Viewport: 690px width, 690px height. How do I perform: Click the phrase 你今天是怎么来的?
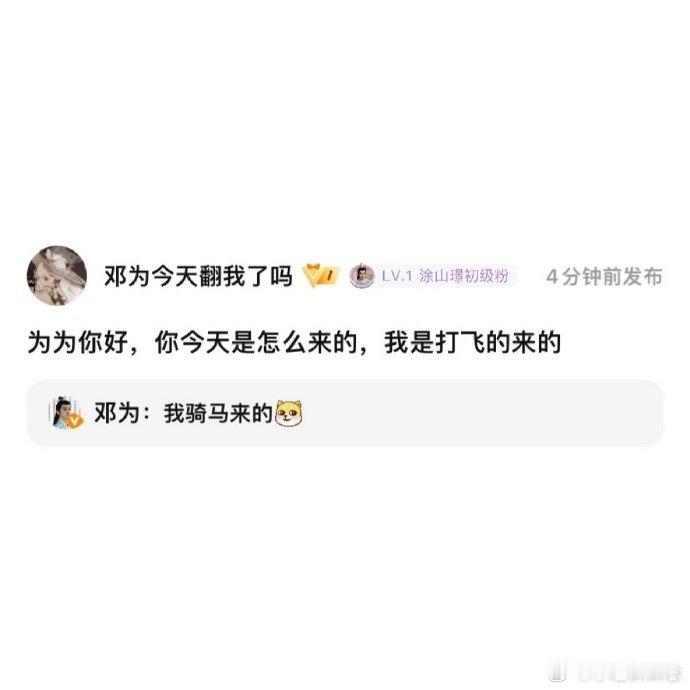[x=256, y=342]
